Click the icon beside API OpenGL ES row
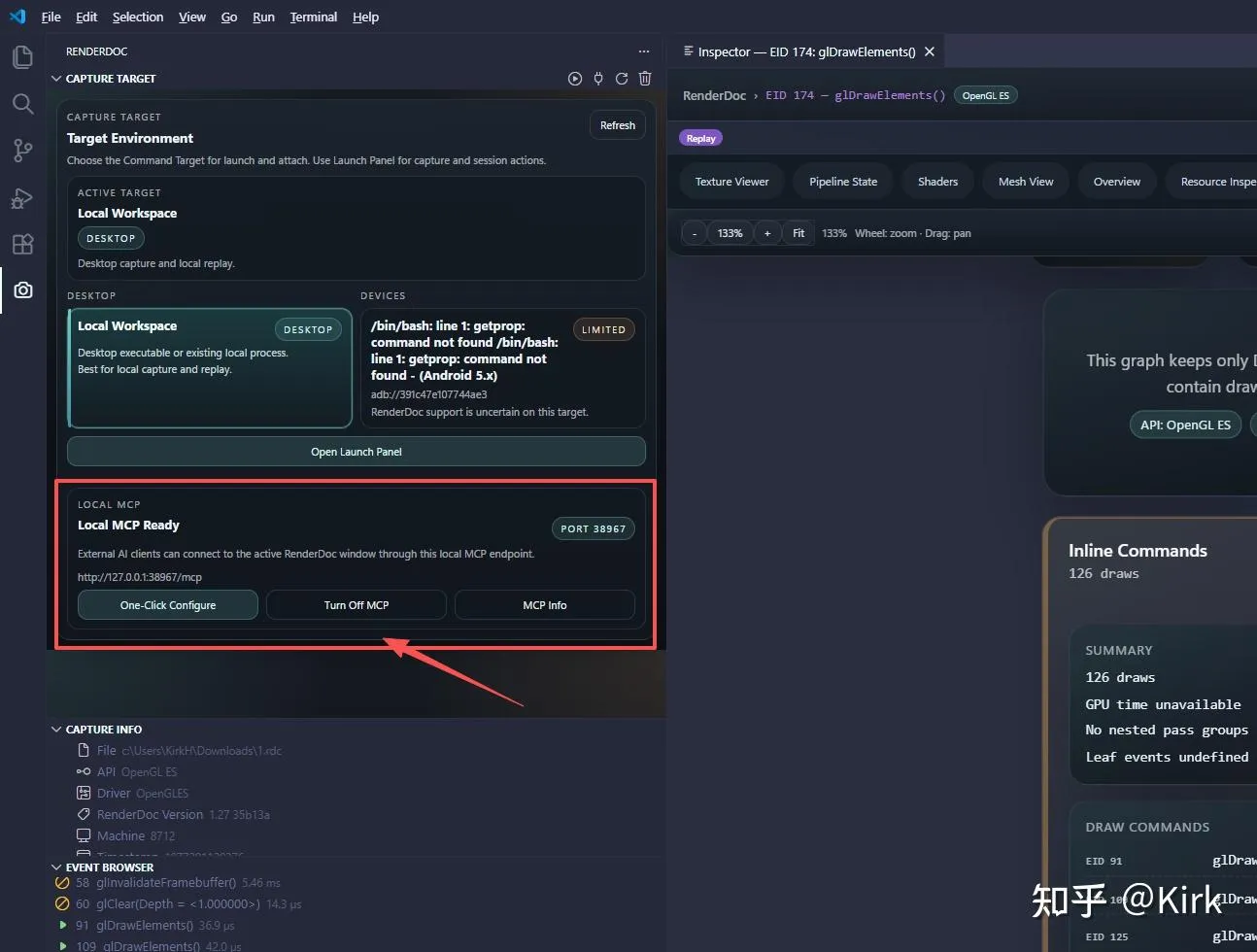Image resolution: width=1257 pixels, height=952 pixels. point(84,771)
